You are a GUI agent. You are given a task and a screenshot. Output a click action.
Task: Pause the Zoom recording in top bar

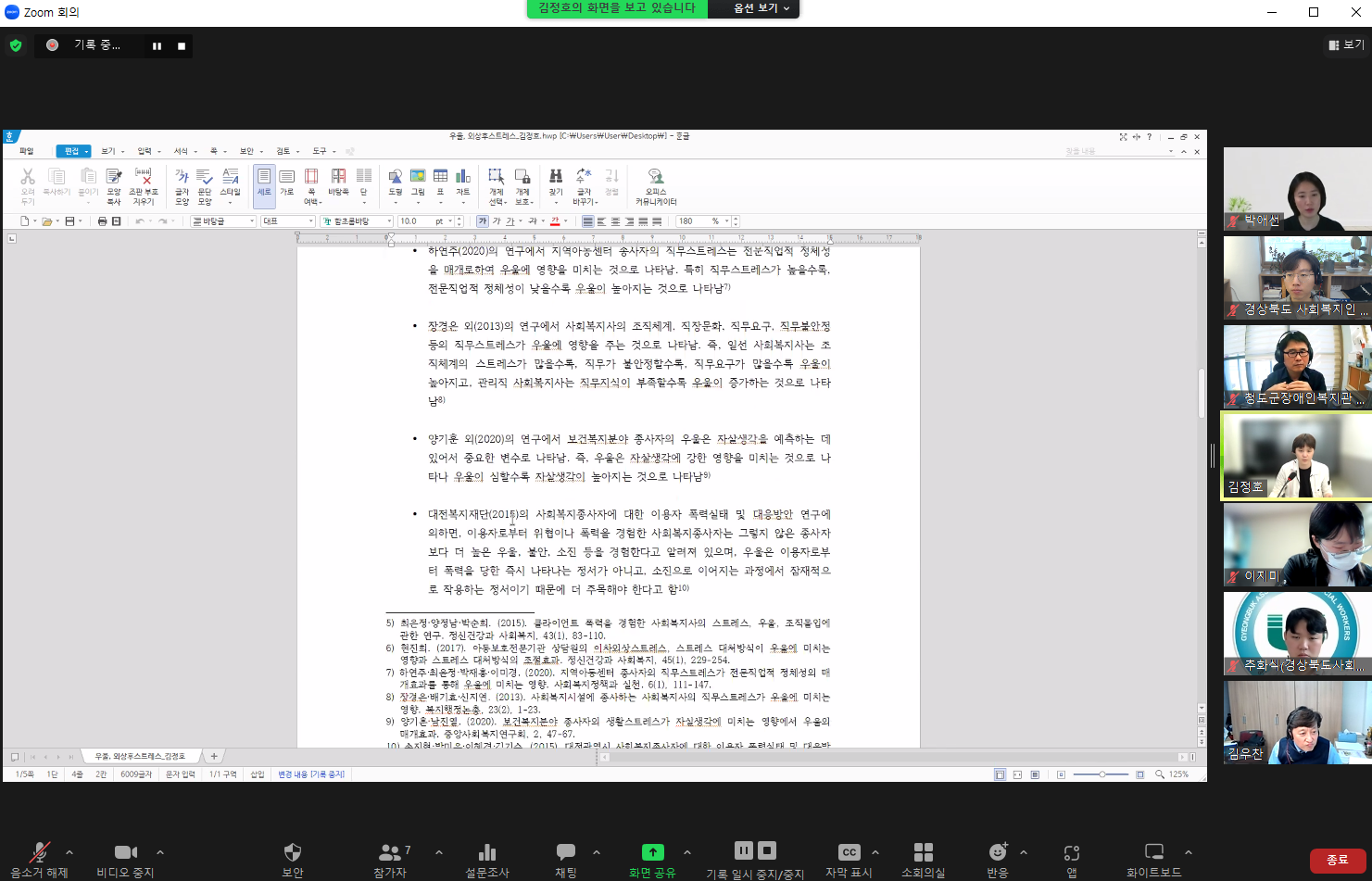pyautogui.click(x=157, y=45)
